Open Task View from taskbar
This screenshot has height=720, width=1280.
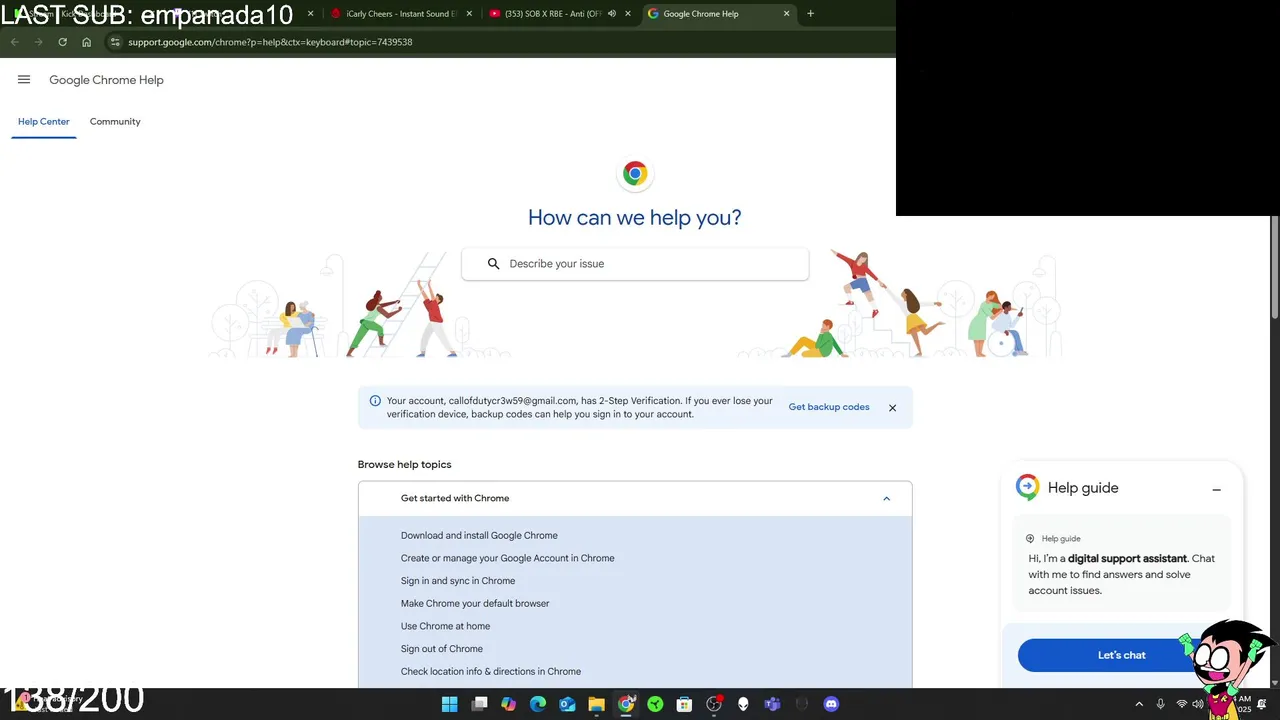pos(479,704)
